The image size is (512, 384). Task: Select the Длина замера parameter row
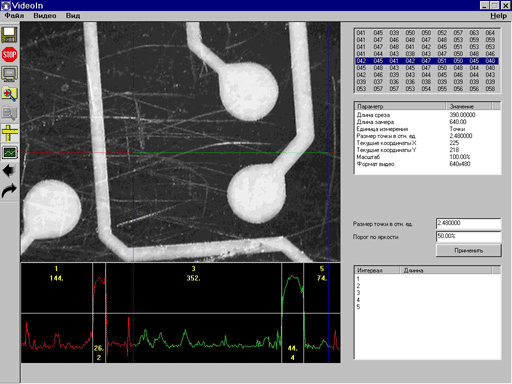point(427,122)
